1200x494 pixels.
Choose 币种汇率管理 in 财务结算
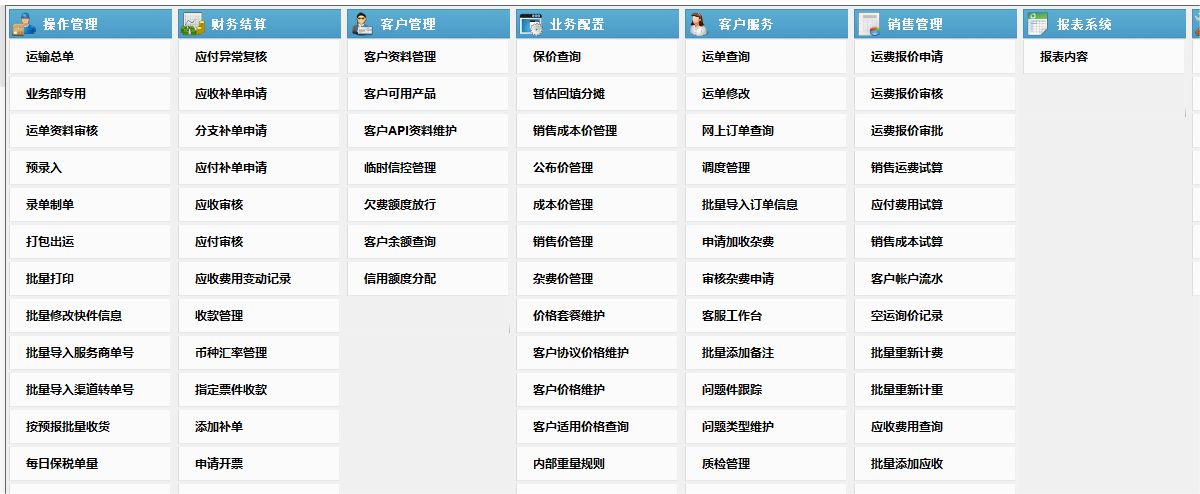click(231, 353)
